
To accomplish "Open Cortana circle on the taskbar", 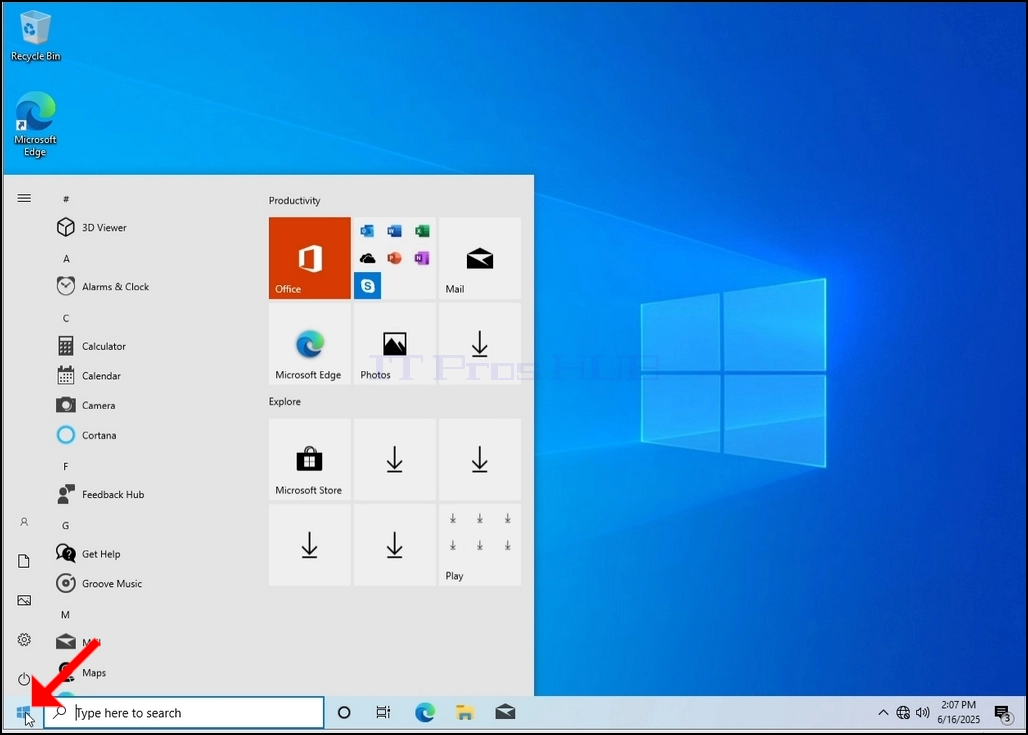I will point(344,713).
